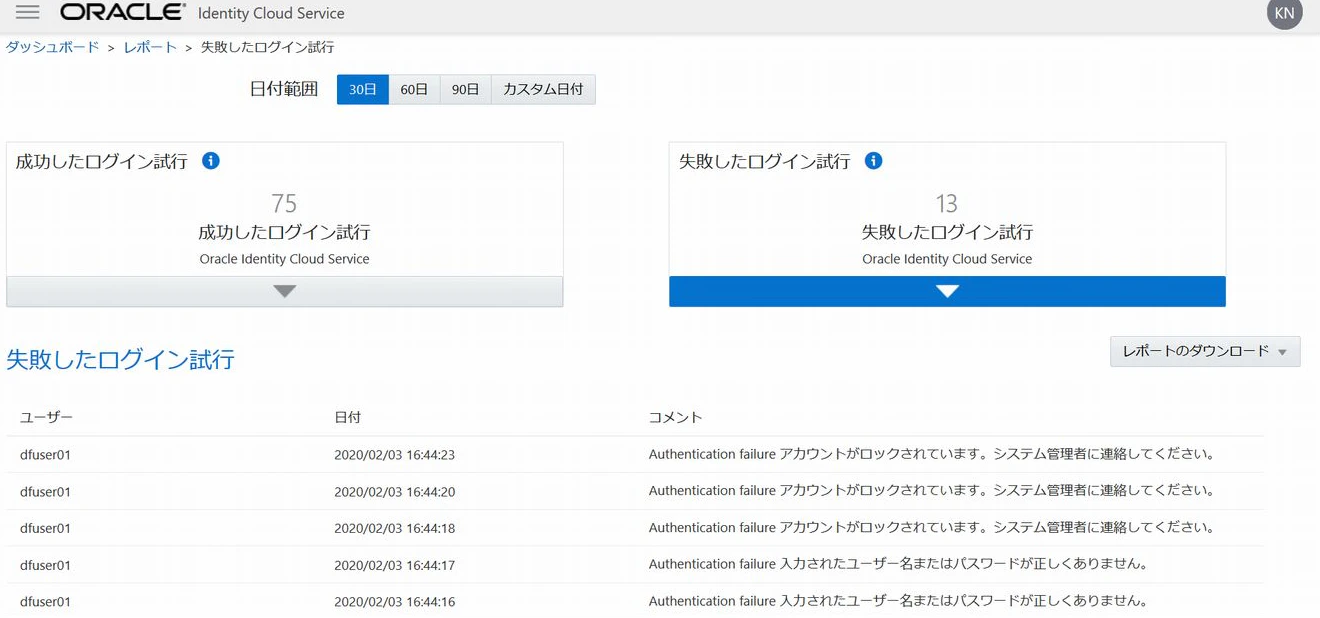Expand the successful login attempts panel
Viewport: 1320px width, 618px height.
click(285, 291)
